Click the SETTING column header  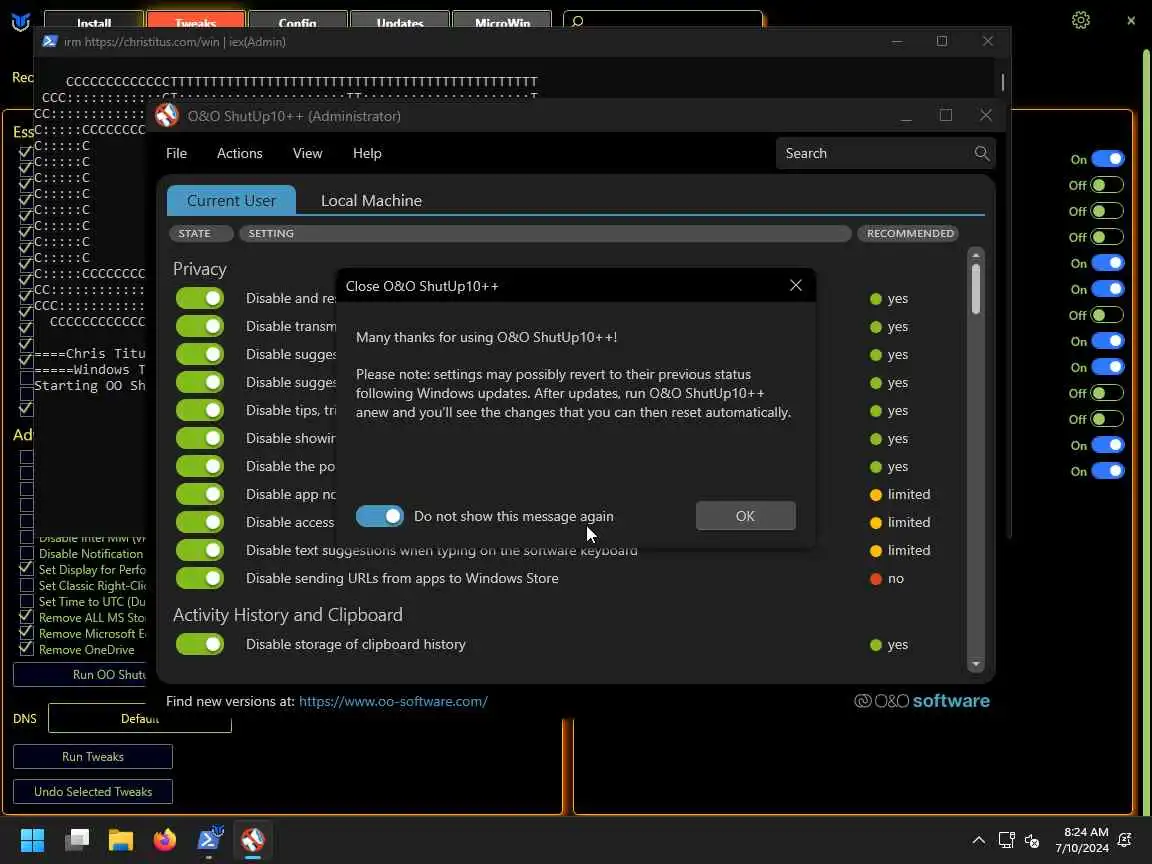545,234
